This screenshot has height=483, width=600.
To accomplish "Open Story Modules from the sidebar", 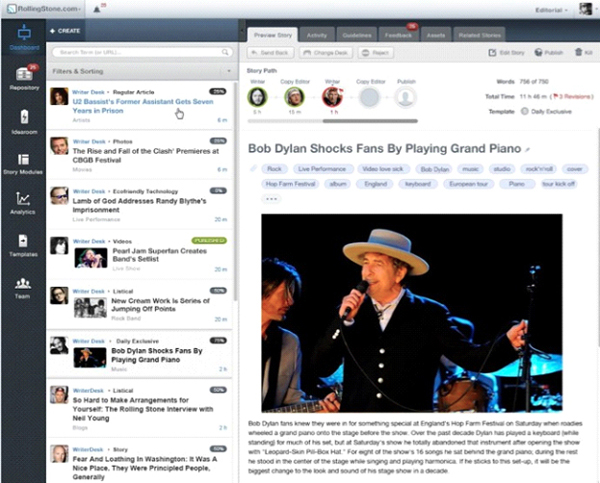I will pyautogui.click(x=21, y=162).
